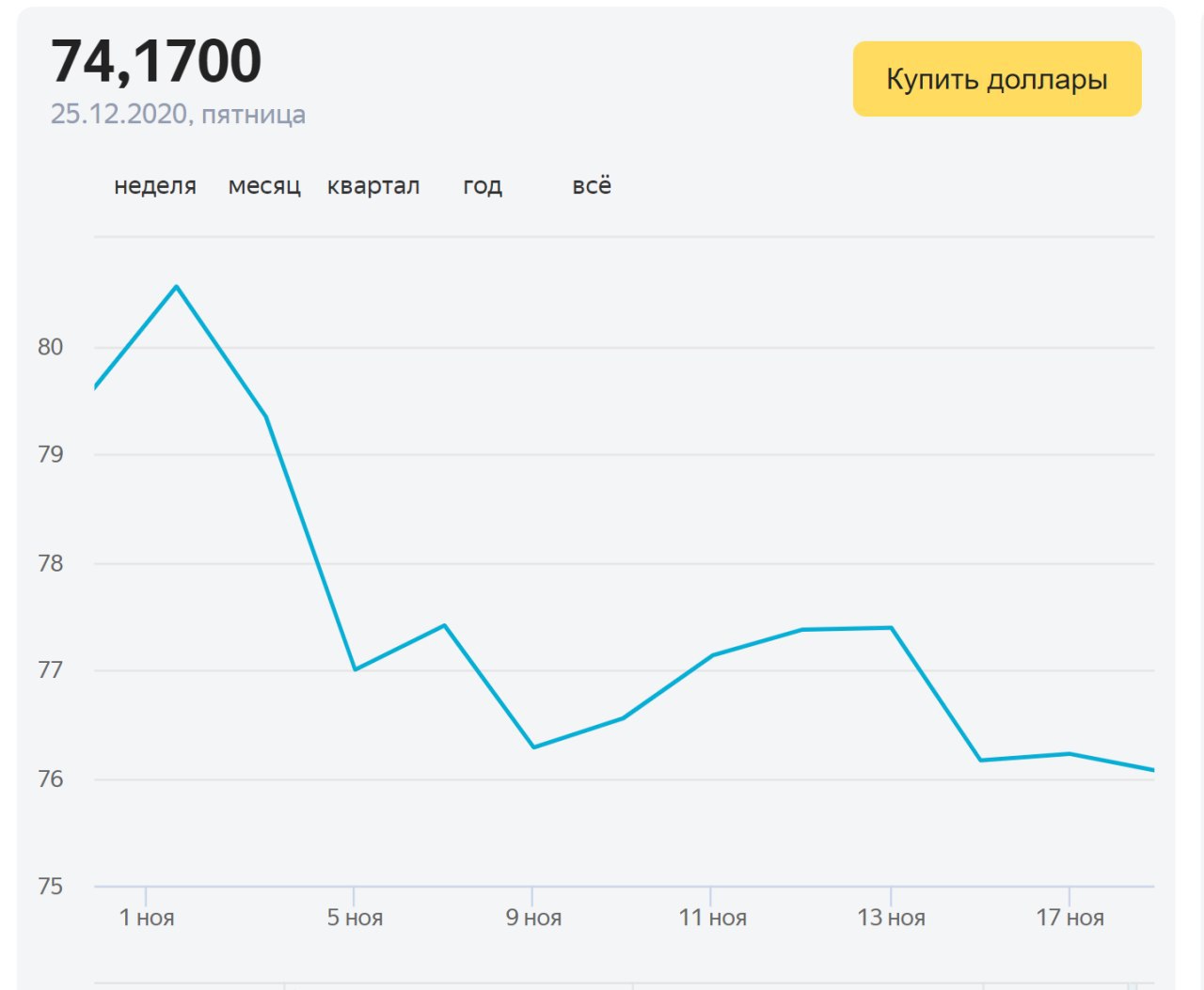Click the 79 value on y-axis
The height and width of the screenshot is (990, 1204).
(x=51, y=454)
